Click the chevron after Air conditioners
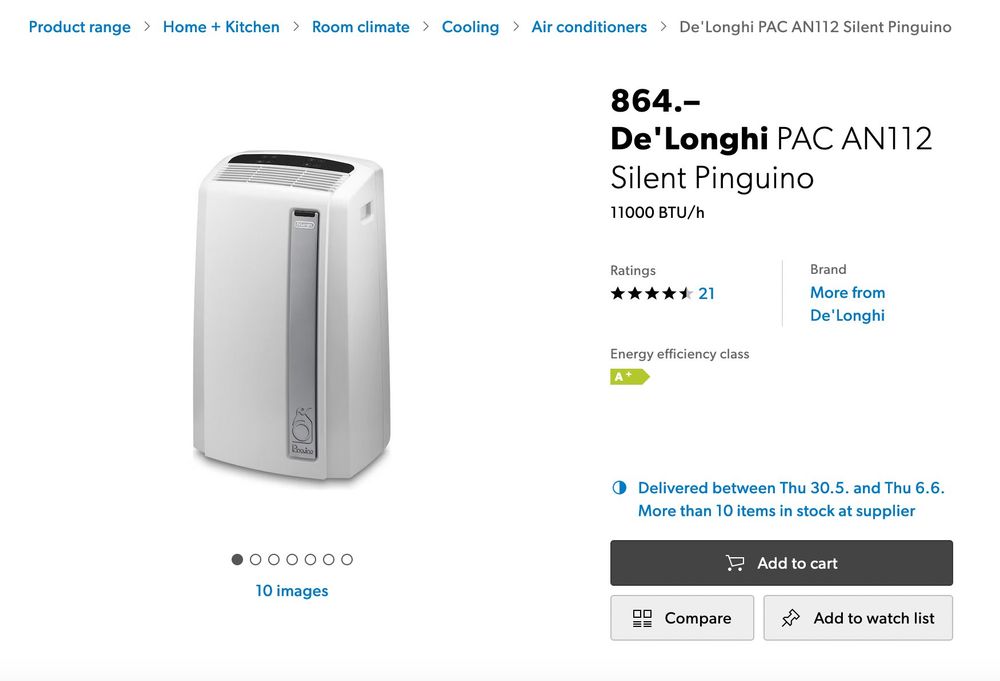 coord(662,27)
